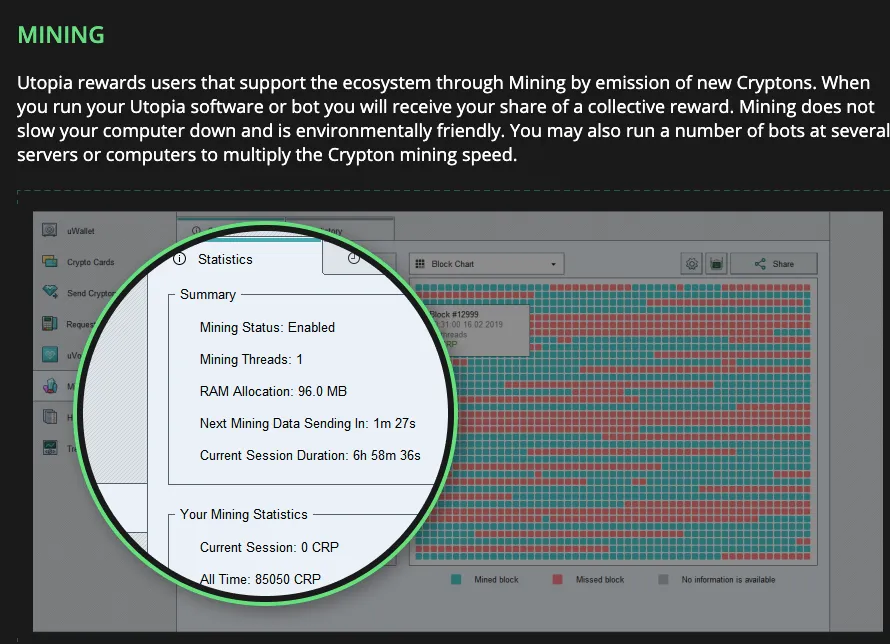Click the green MINING heading

pyautogui.click(x=61, y=35)
